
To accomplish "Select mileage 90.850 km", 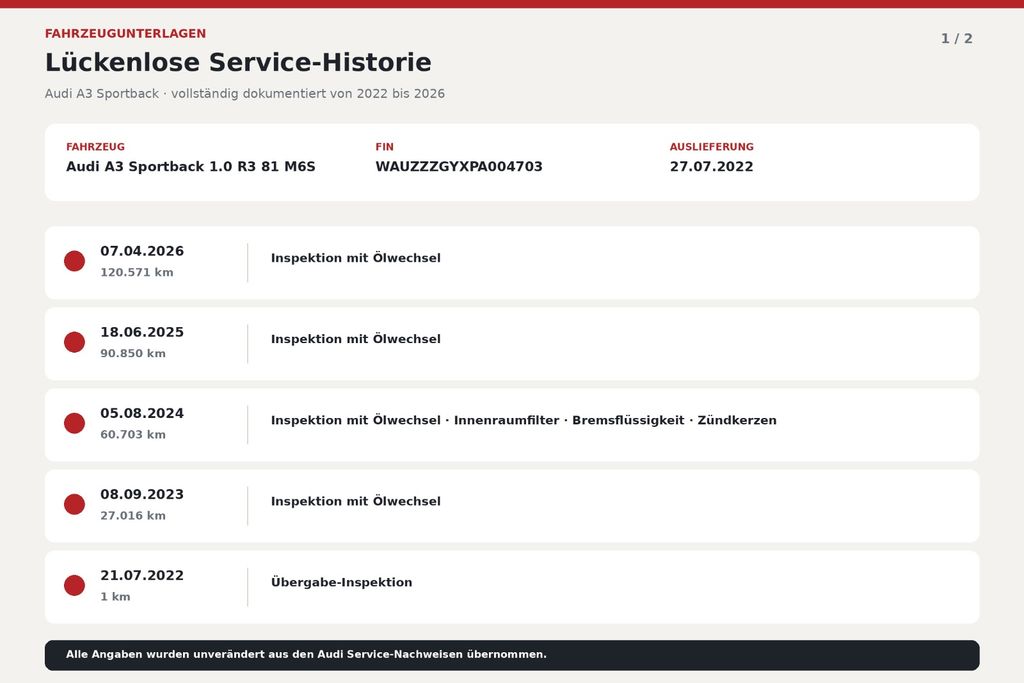I will click(133, 353).
